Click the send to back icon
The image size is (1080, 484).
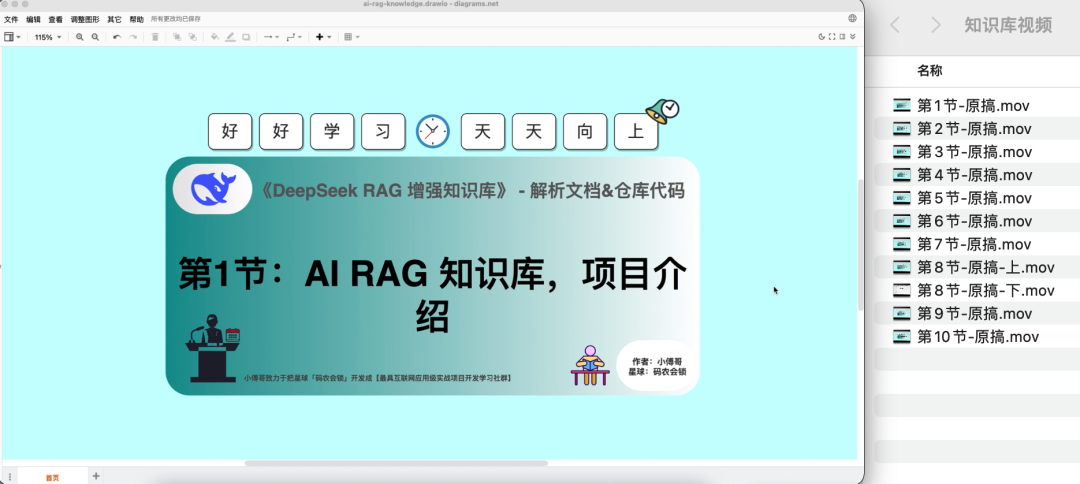click(x=192, y=37)
